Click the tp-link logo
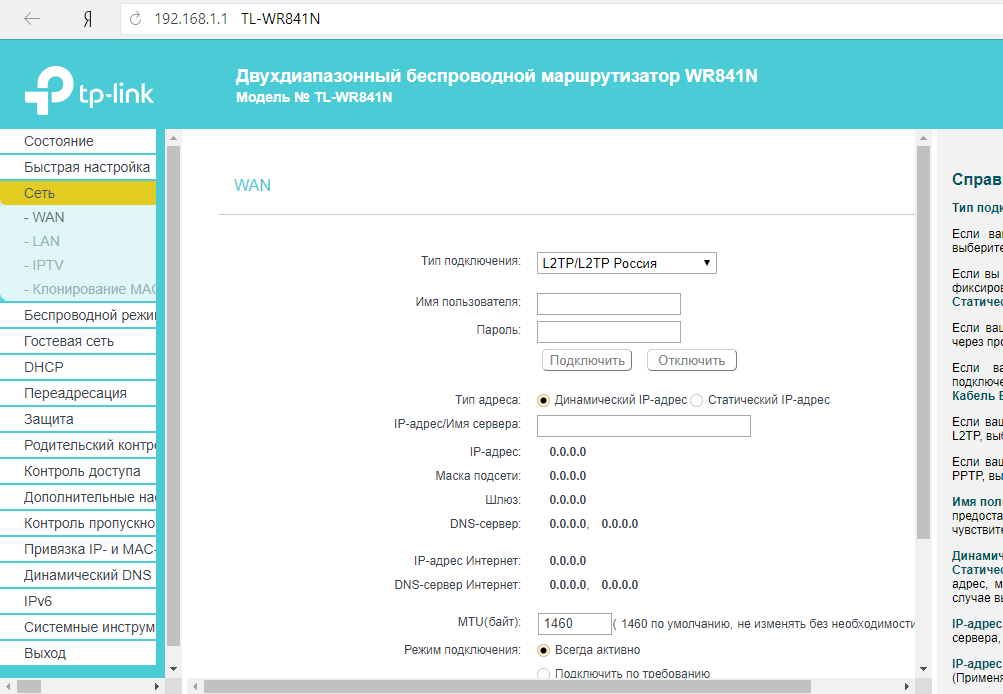This screenshot has width=1003, height=694. point(90,90)
